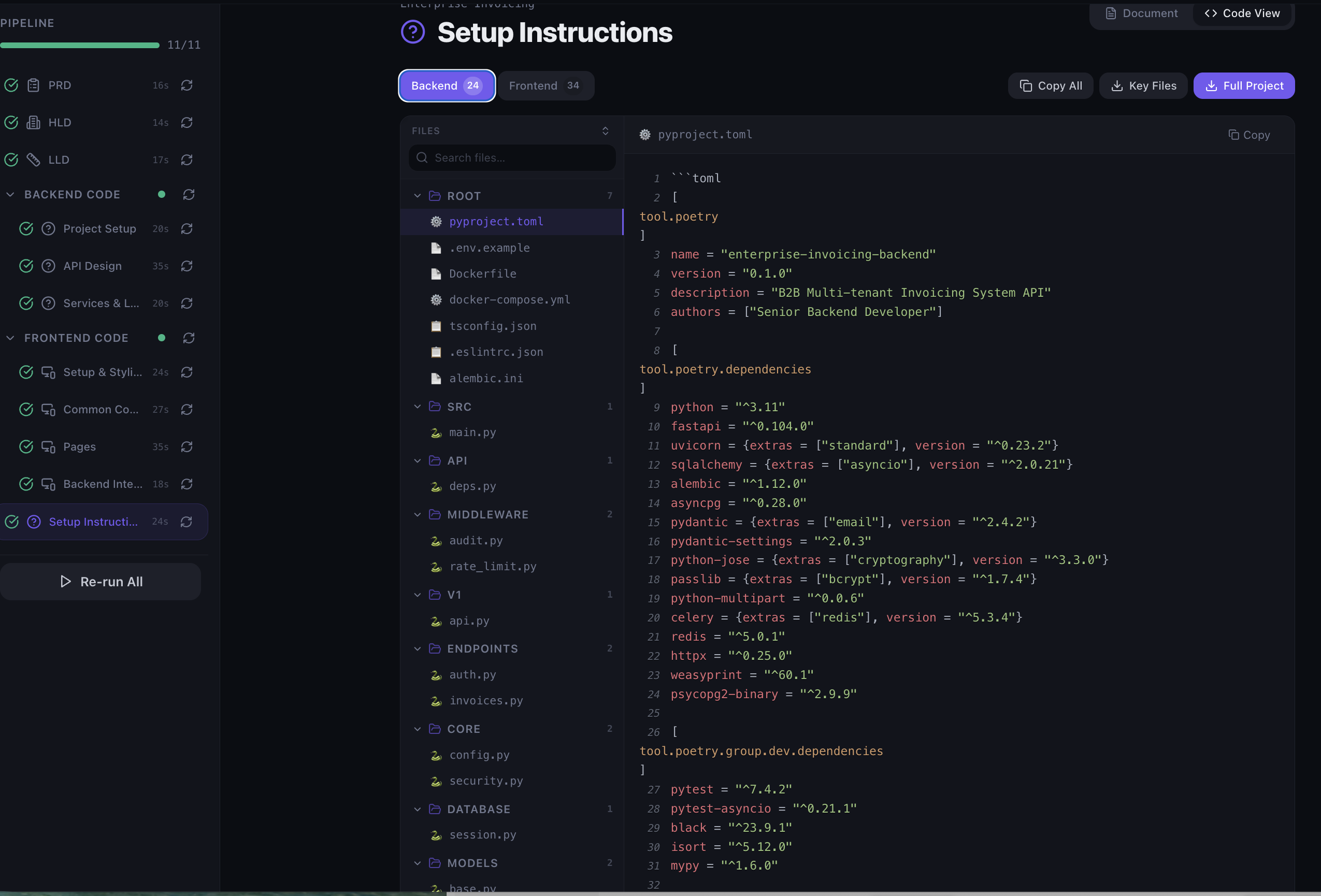Toggle the green status dot beside BACKEND CODE
This screenshot has width=1321, height=896.
[x=162, y=194]
